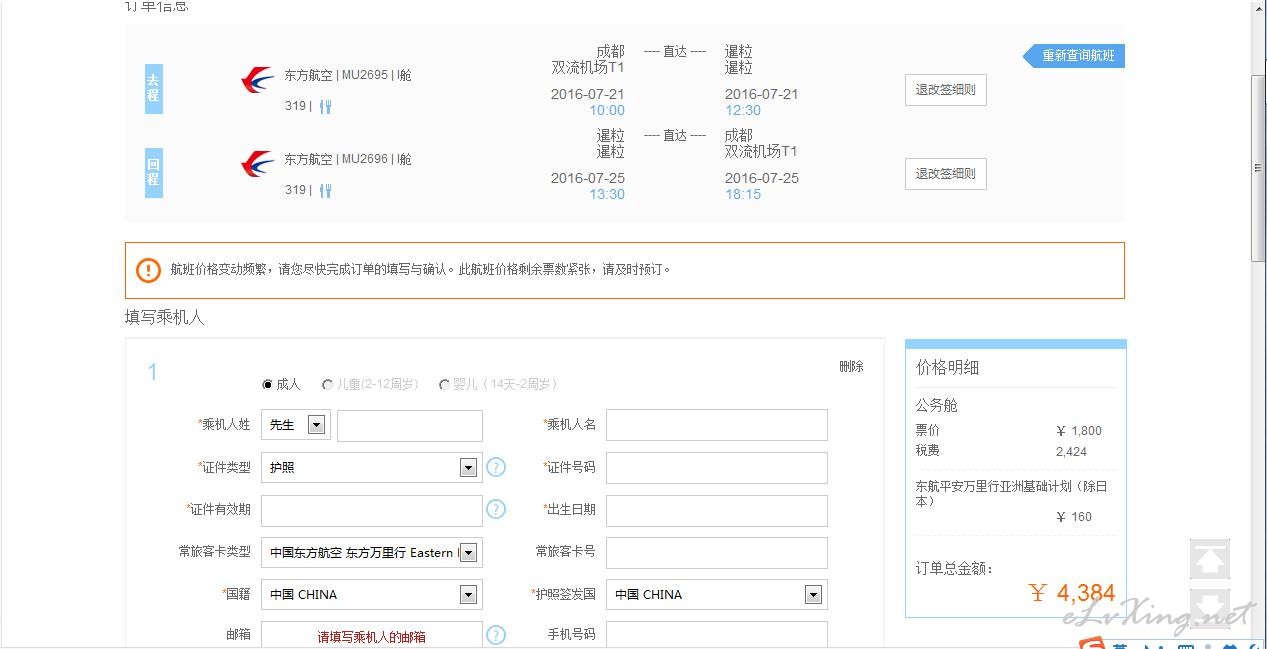Click the meal icon on the return flight row

point(326,190)
